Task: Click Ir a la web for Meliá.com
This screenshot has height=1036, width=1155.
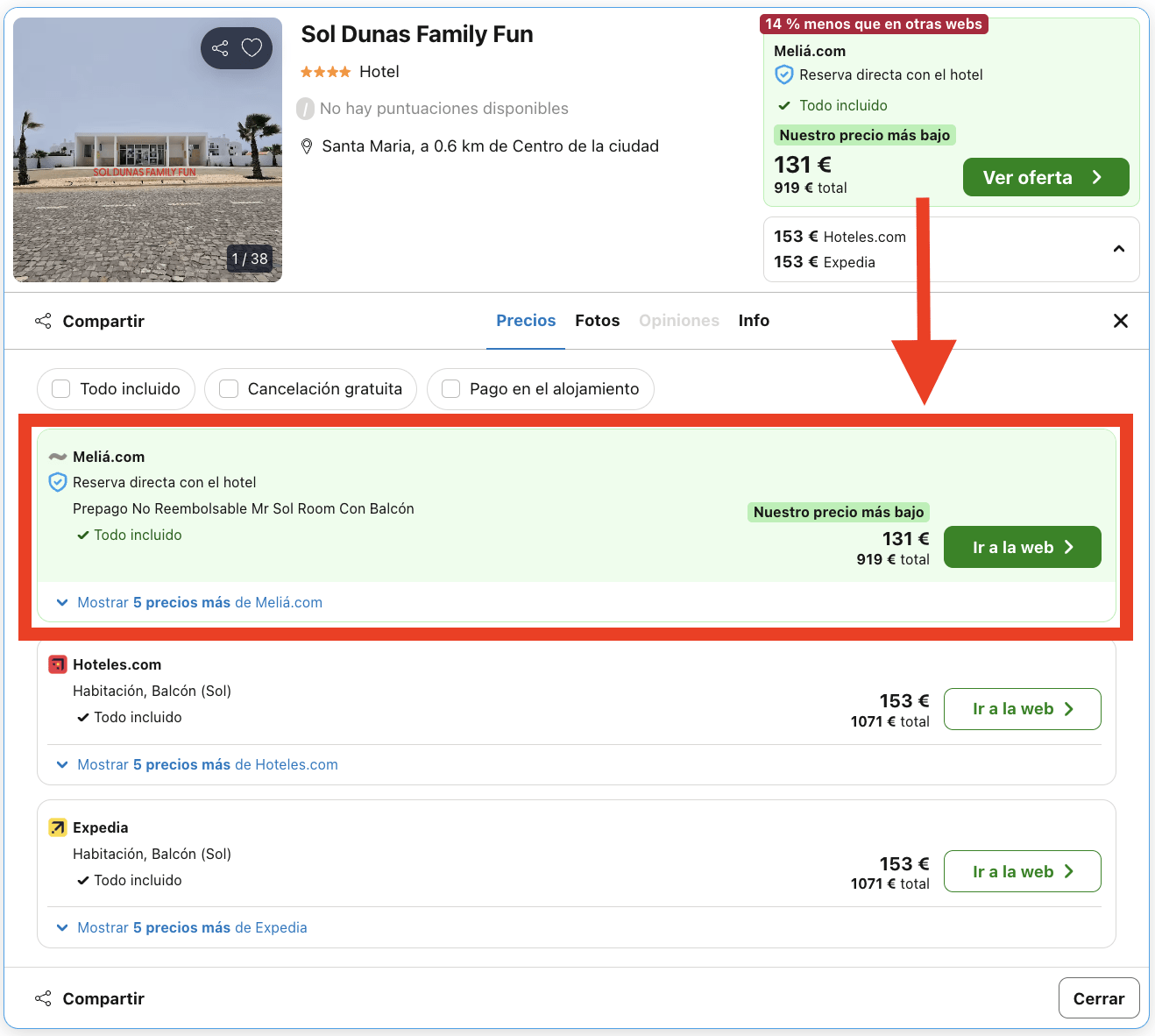Action: point(1023,547)
